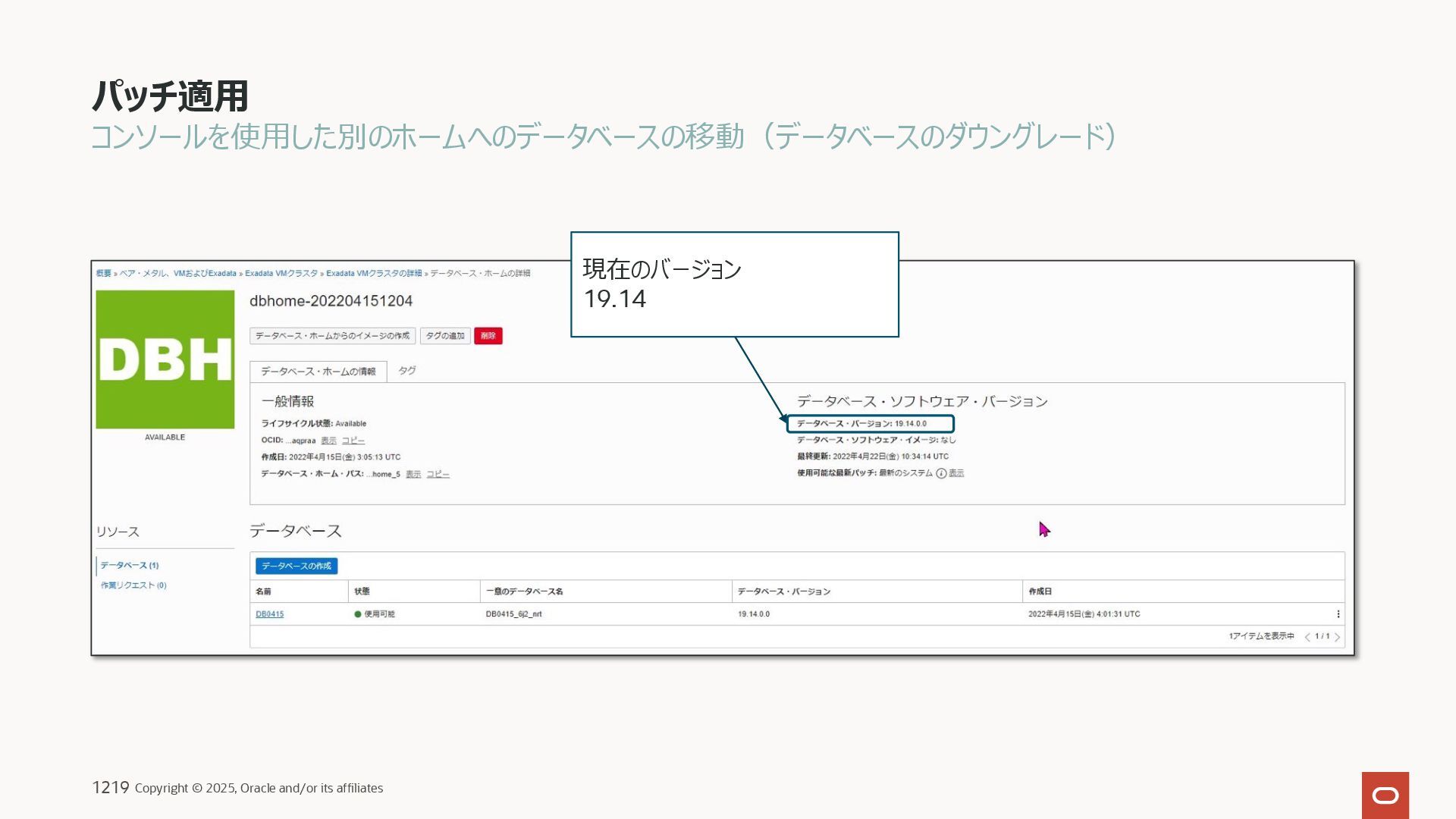Select データベース (1) in resources sidebar
Screen dimensions: 1456x819
(x=130, y=566)
